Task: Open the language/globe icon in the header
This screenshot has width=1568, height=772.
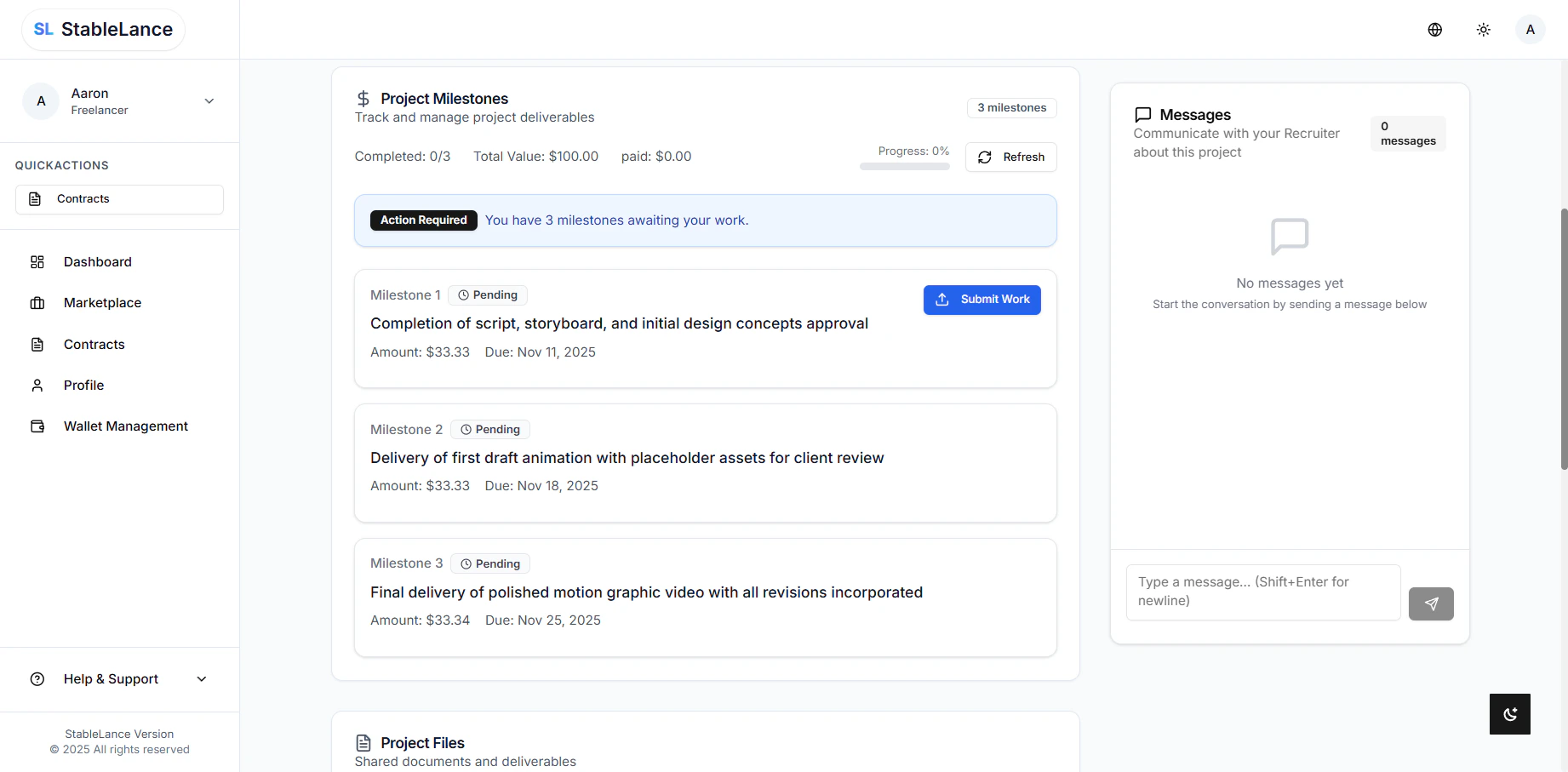Action: pyautogui.click(x=1434, y=29)
